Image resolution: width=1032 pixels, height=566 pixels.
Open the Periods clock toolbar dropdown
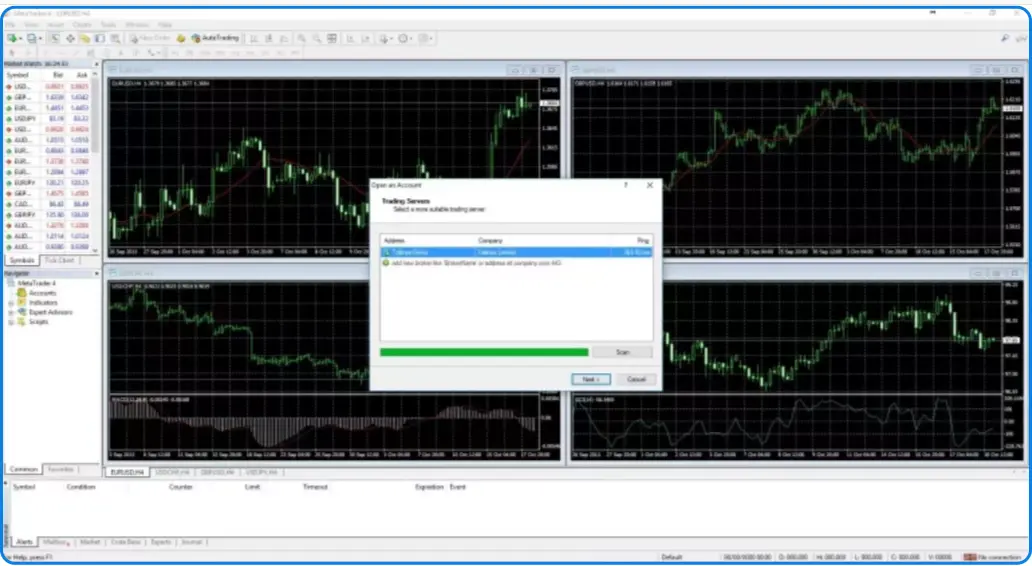(405, 39)
